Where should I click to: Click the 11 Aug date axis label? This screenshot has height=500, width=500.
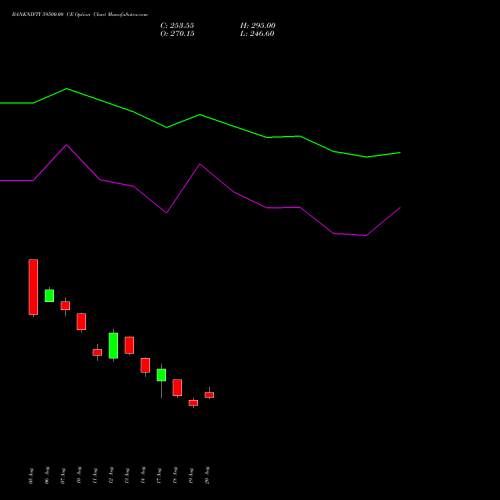(95, 476)
